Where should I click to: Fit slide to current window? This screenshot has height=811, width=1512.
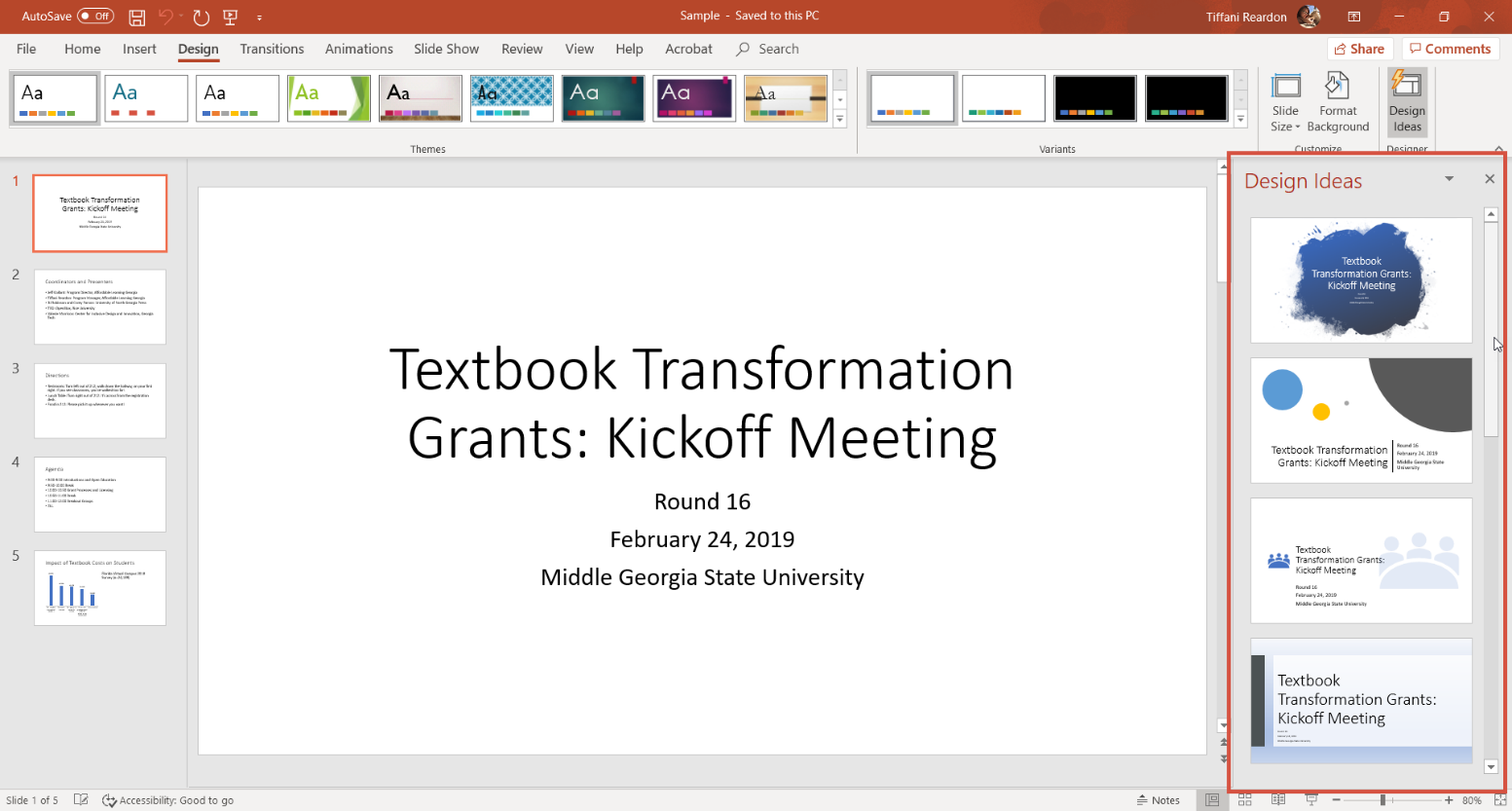tap(1499, 799)
